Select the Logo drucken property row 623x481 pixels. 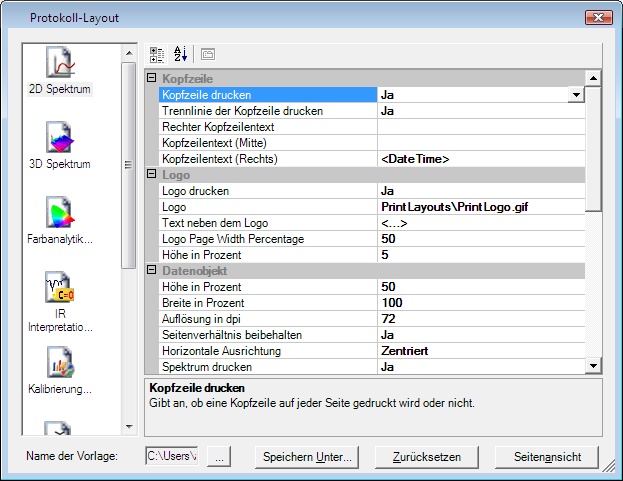pos(267,191)
